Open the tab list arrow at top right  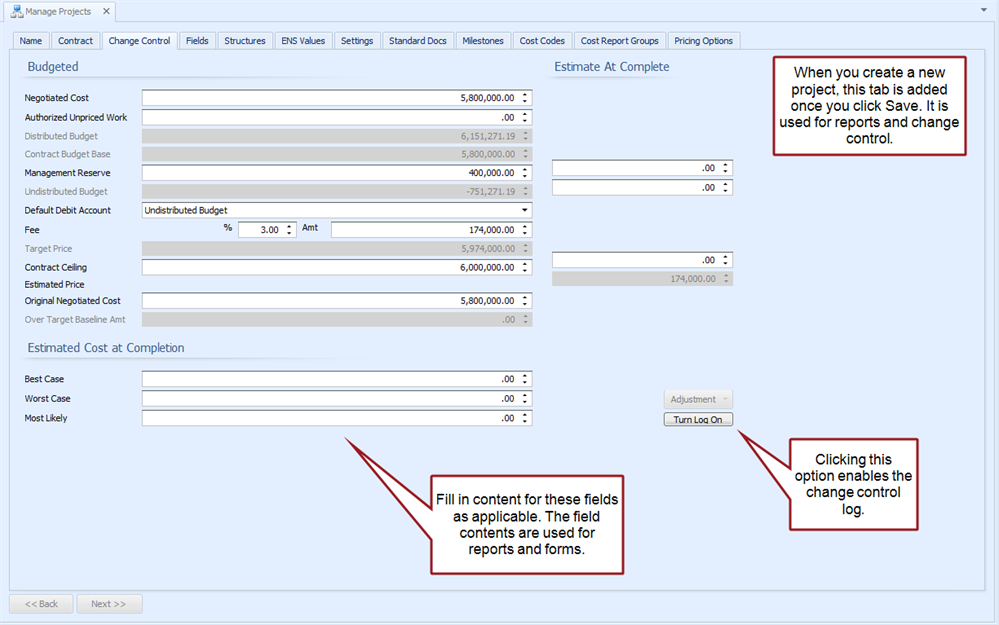tap(985, 10)
